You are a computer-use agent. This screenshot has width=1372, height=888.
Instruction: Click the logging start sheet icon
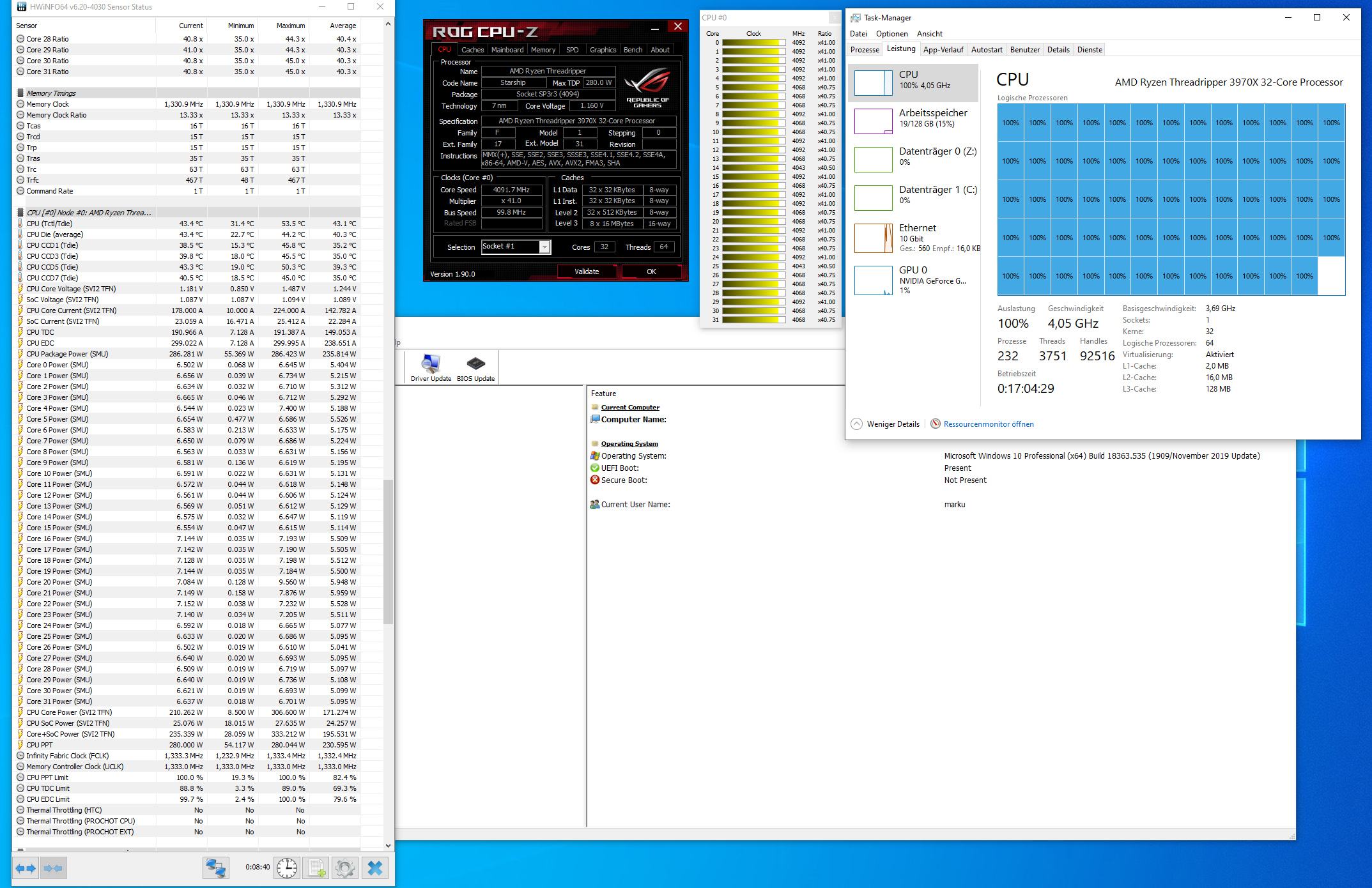coord(316,868)
